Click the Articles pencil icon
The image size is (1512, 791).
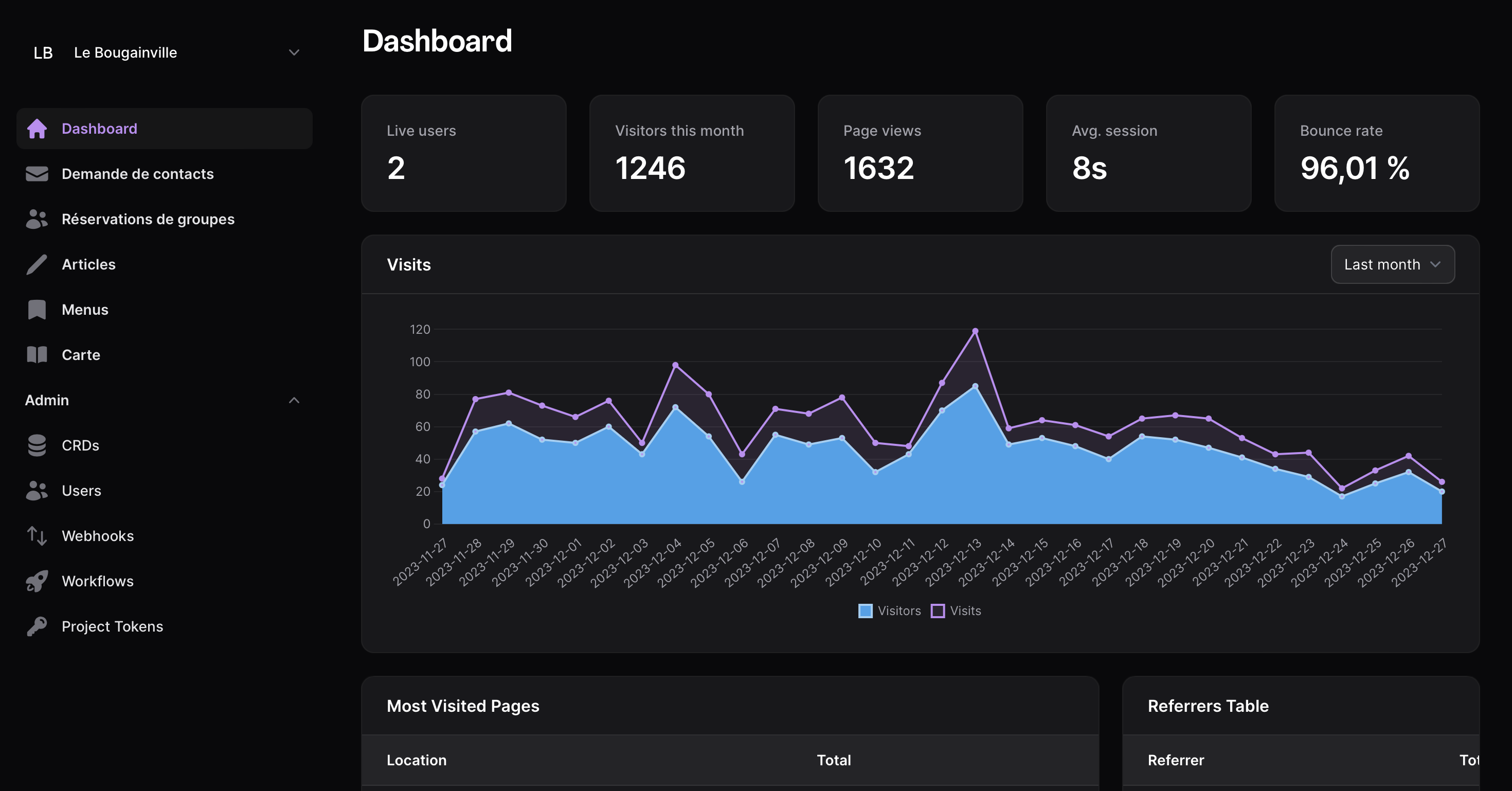pyautogui.click(x=37, y=265)
